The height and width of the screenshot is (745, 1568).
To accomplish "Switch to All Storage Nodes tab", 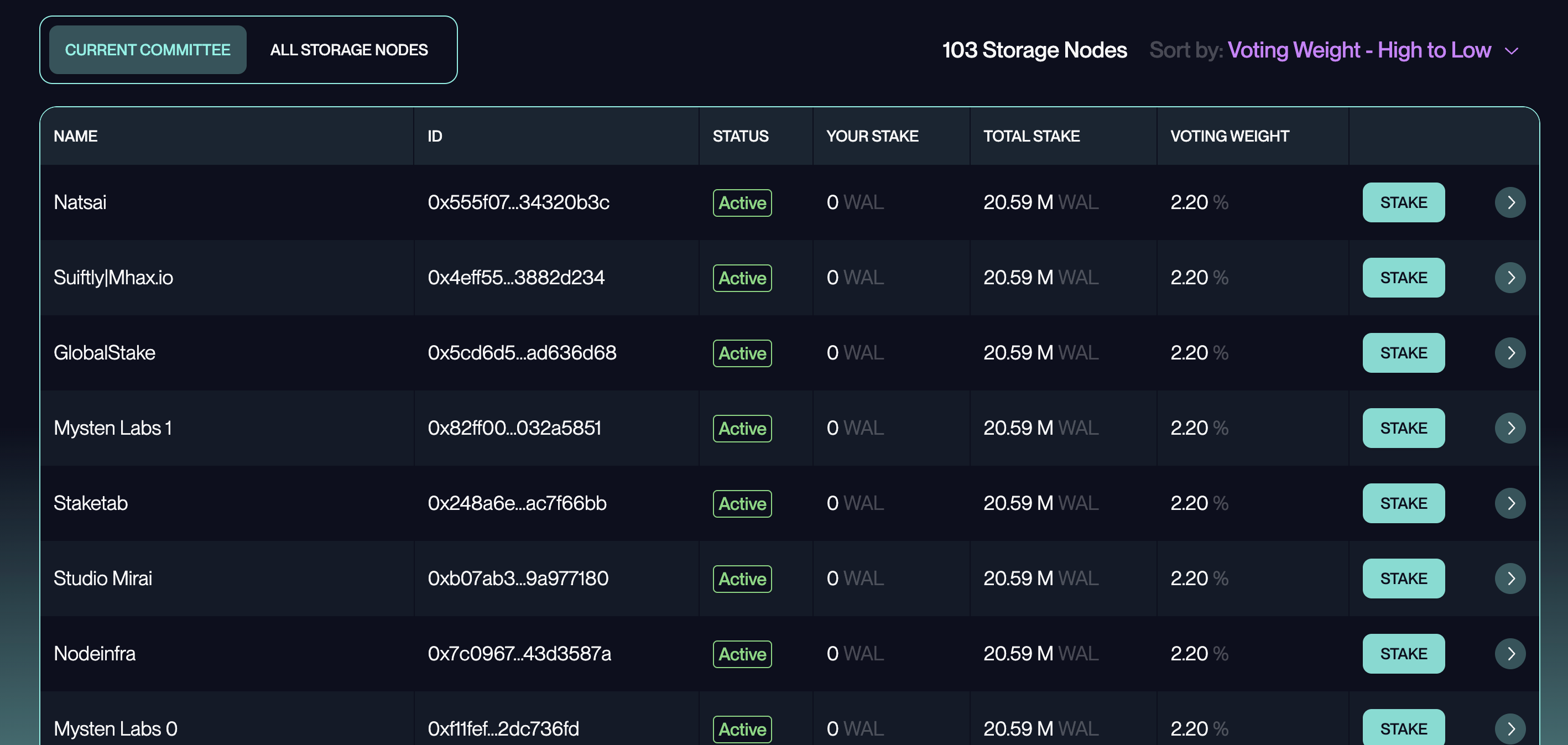I will click(x=349, y=50).
